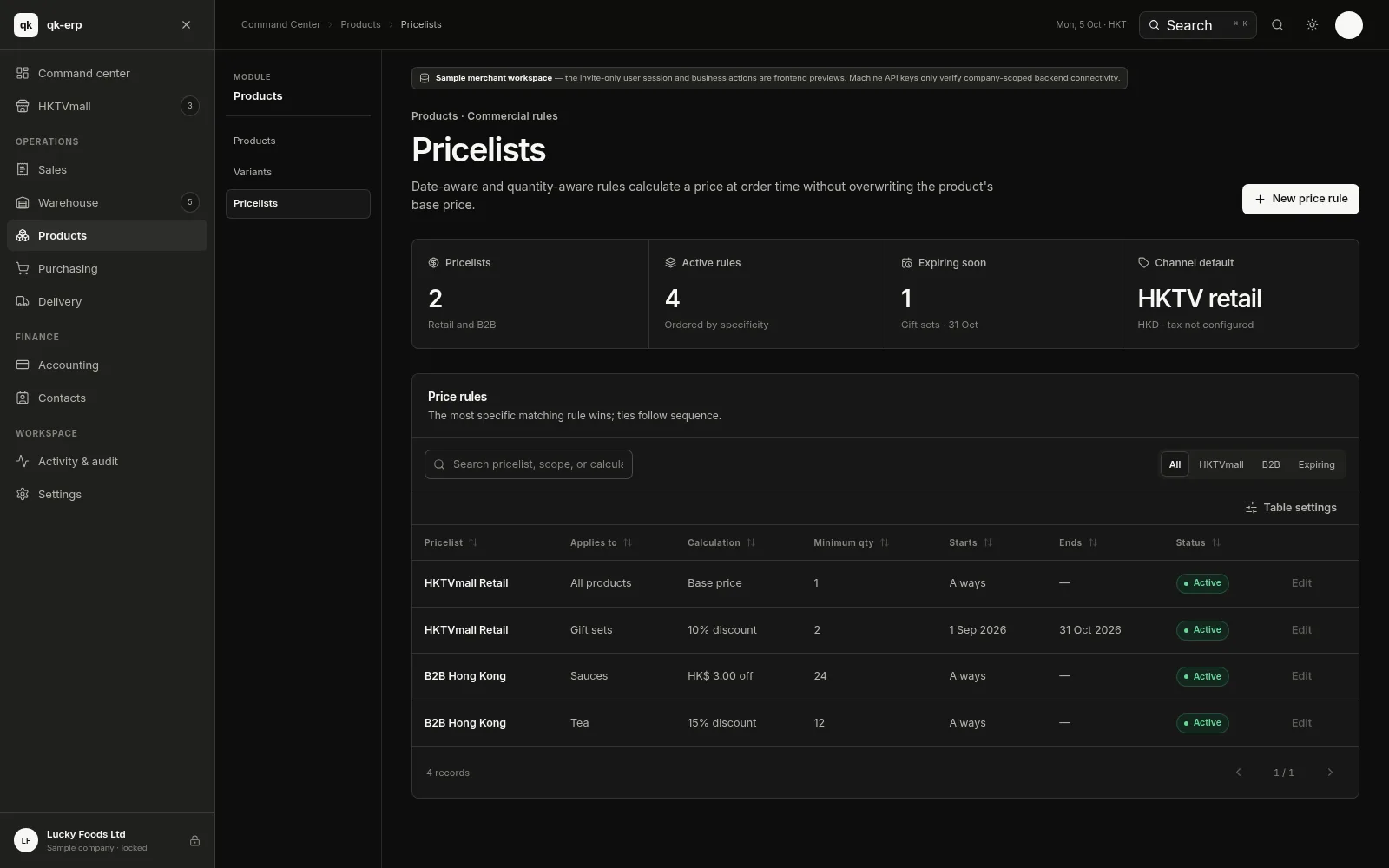This screenshot has width=1389, height=868.
Task: Click the qk-erp logo icon
Action: click(x=26, y=25)
